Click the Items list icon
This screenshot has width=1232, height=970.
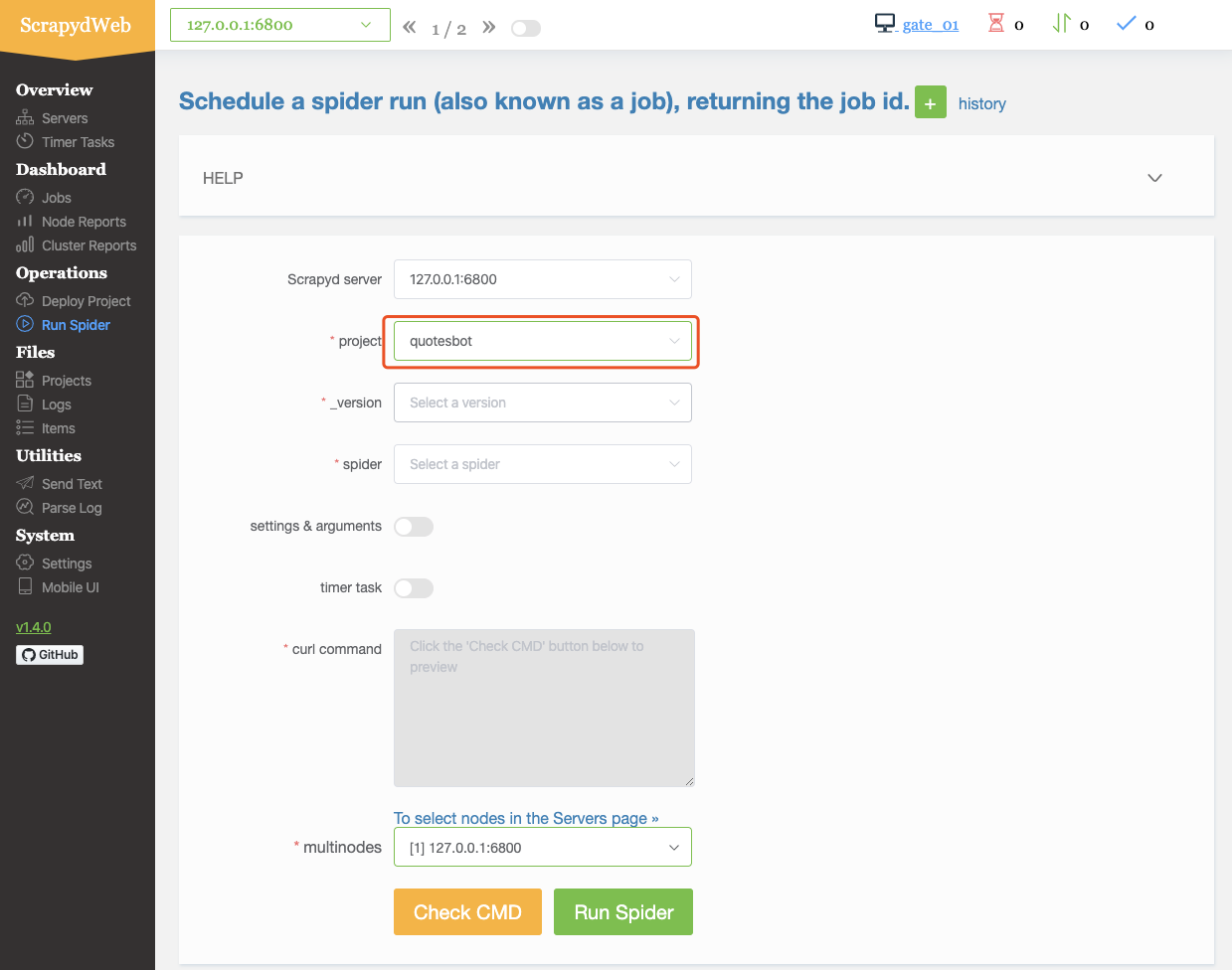pos(25,427)
